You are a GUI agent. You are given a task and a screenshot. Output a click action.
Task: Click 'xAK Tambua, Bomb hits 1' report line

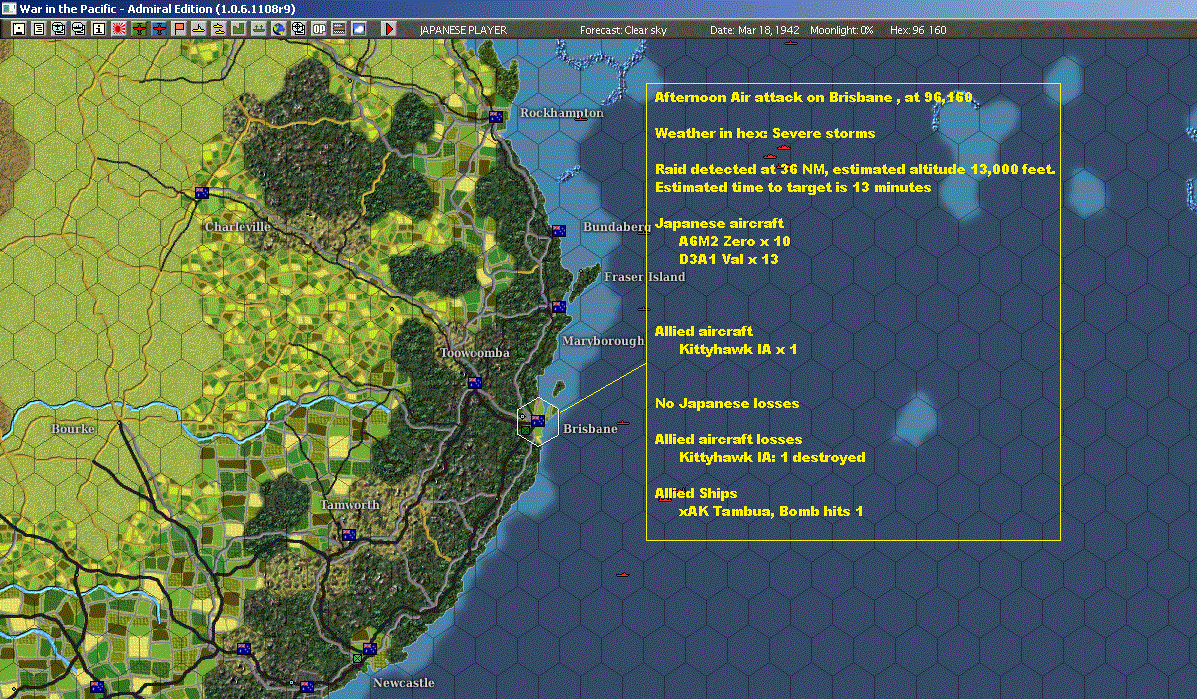(x=771, y=511)
